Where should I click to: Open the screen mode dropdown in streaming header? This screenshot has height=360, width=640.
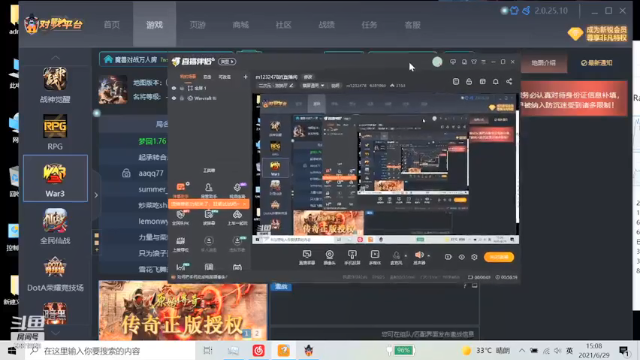tap(313, 86)
